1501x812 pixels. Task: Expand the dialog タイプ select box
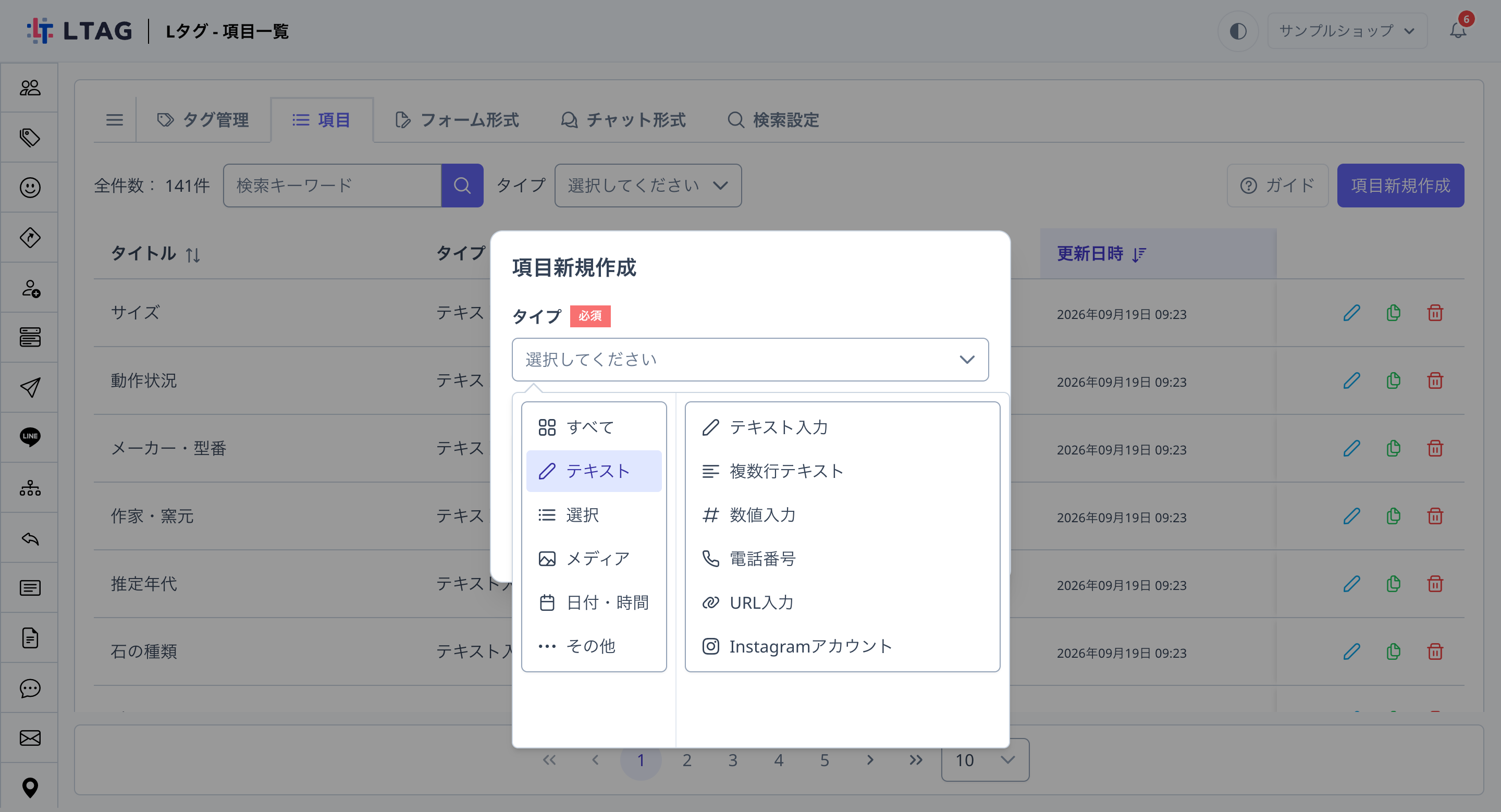click(750, 360)
